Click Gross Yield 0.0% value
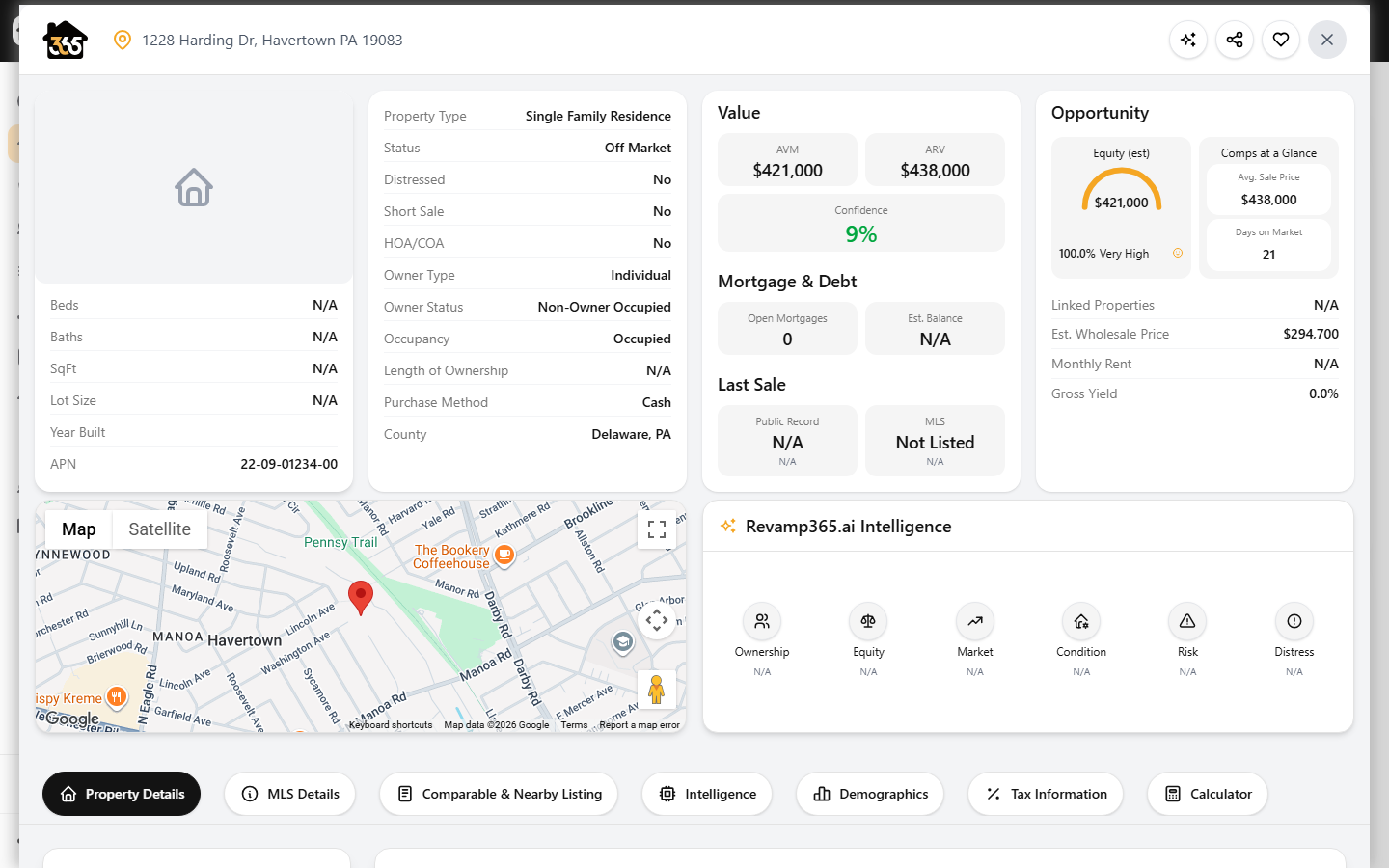1389x868 pixels. pos(1323,393)
